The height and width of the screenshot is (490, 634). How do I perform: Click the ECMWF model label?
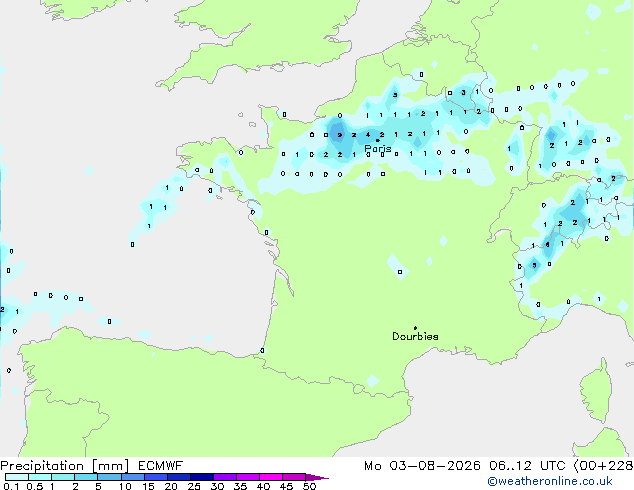tap(161, 466)
